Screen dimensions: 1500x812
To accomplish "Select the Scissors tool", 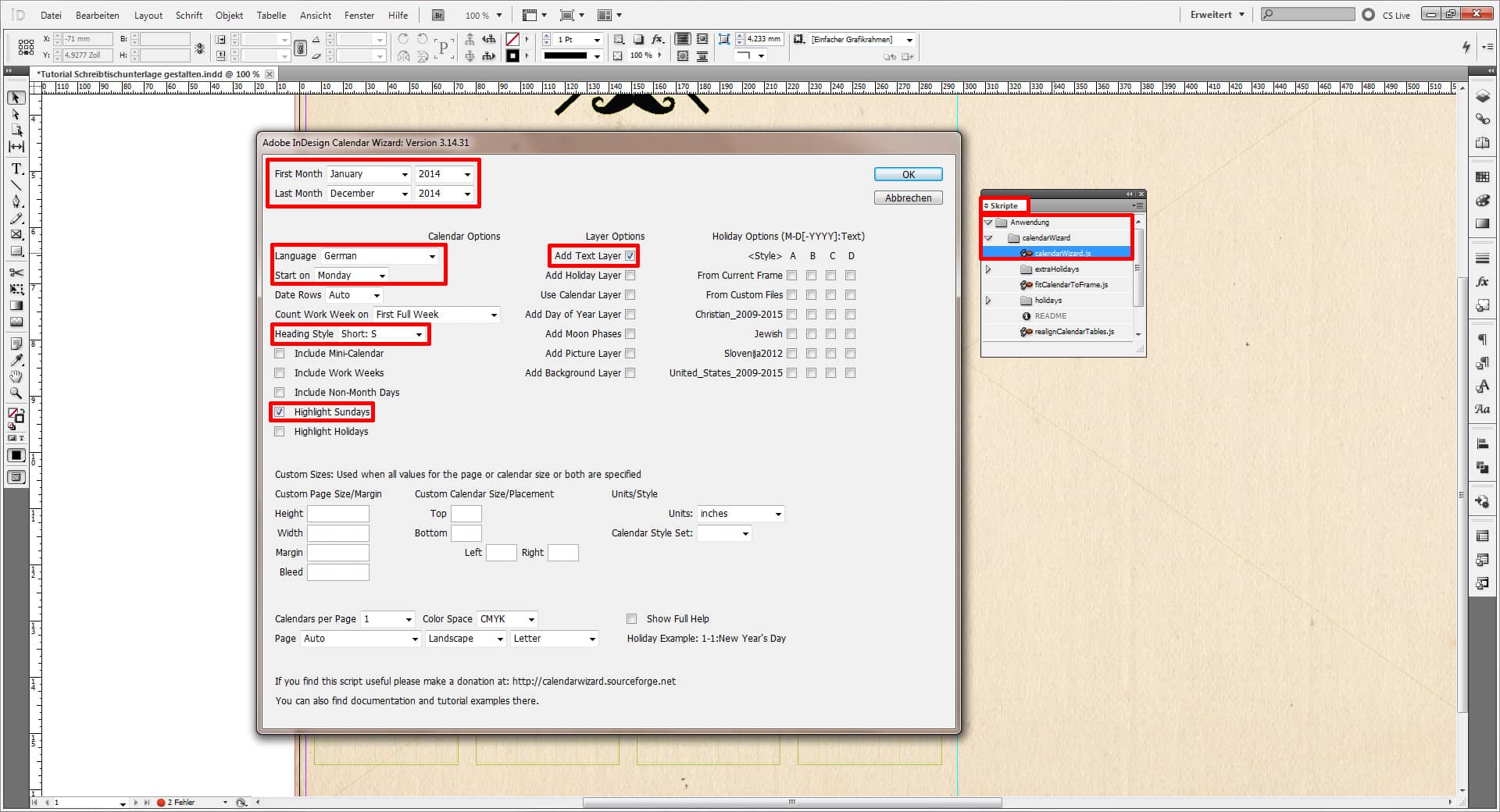I will point(16,273).
